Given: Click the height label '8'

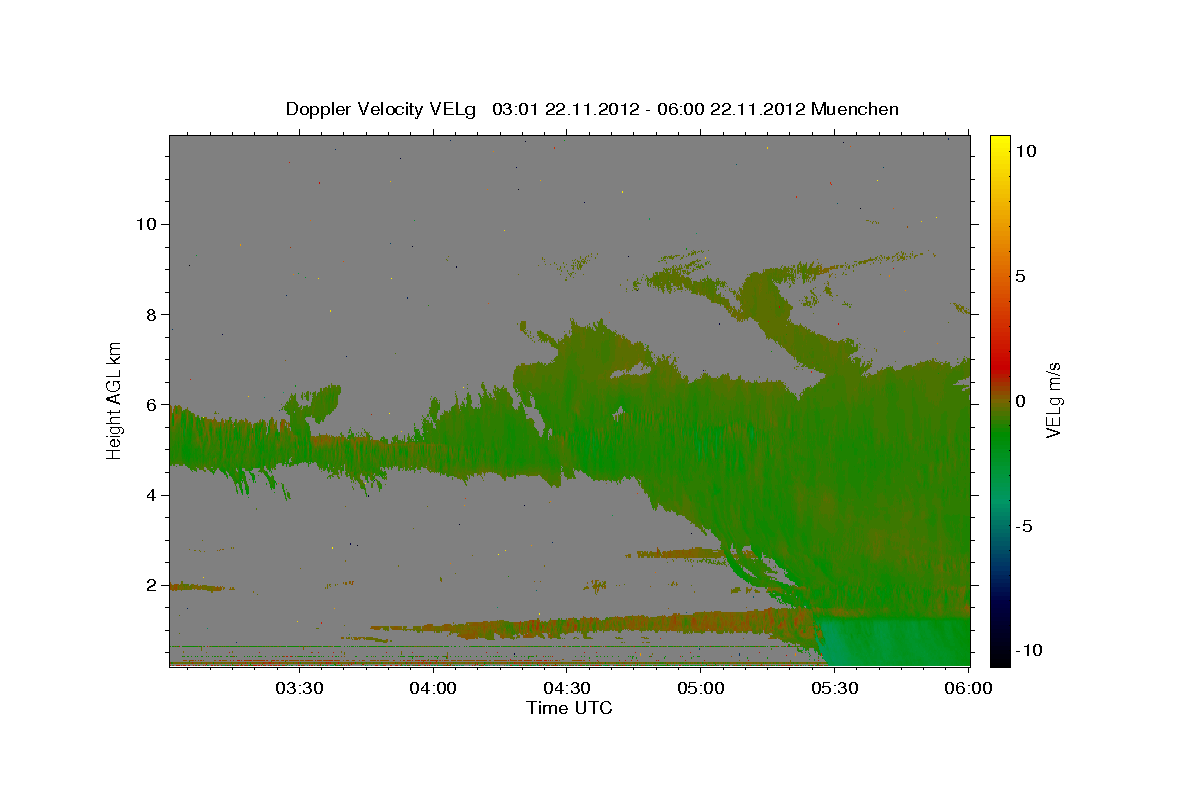Looking at the screenshot, I should (x=151, y=314).
